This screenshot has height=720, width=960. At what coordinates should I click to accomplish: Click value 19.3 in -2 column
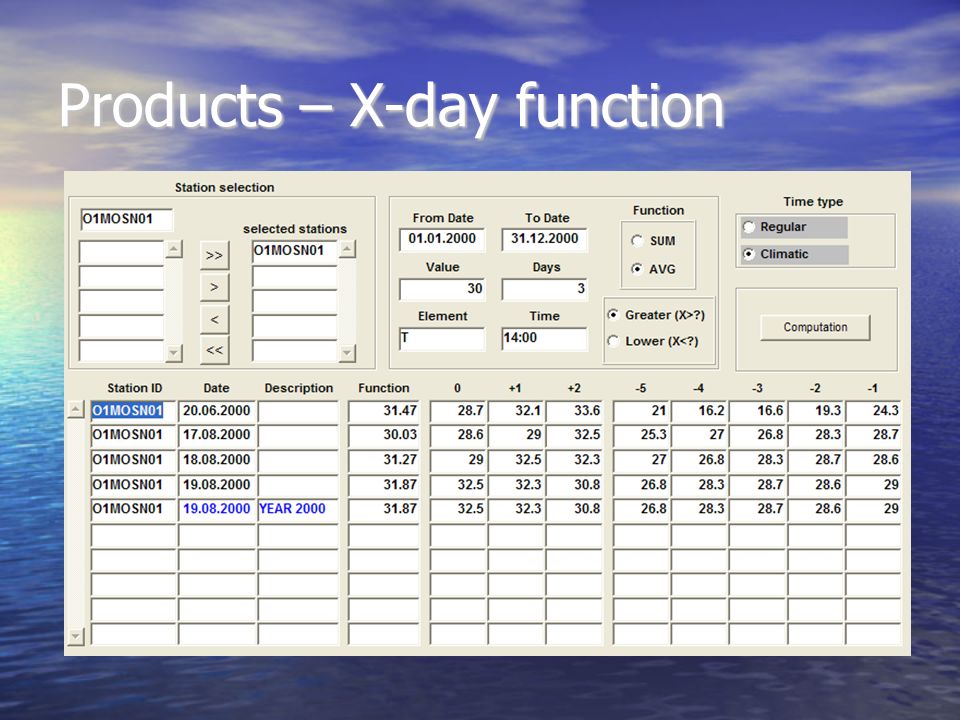816,410
